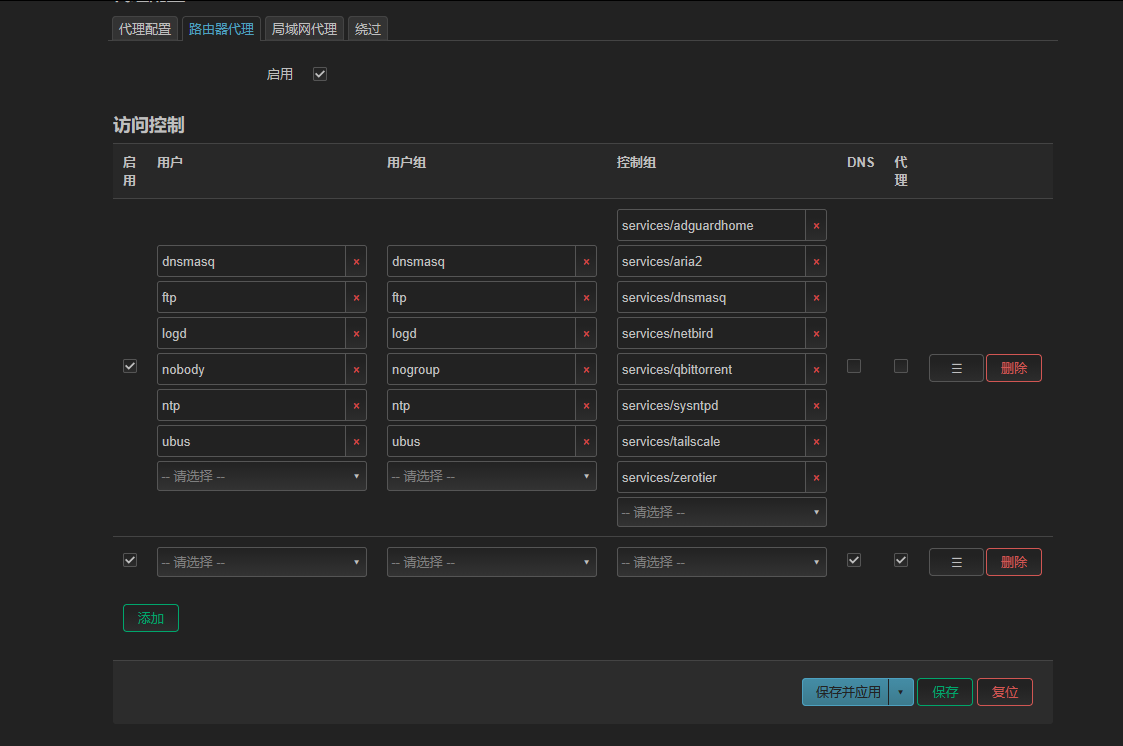Toggle the top 启用 checkbox
The height and width of the screenshot is (746, 1123).
click(320, 74)
